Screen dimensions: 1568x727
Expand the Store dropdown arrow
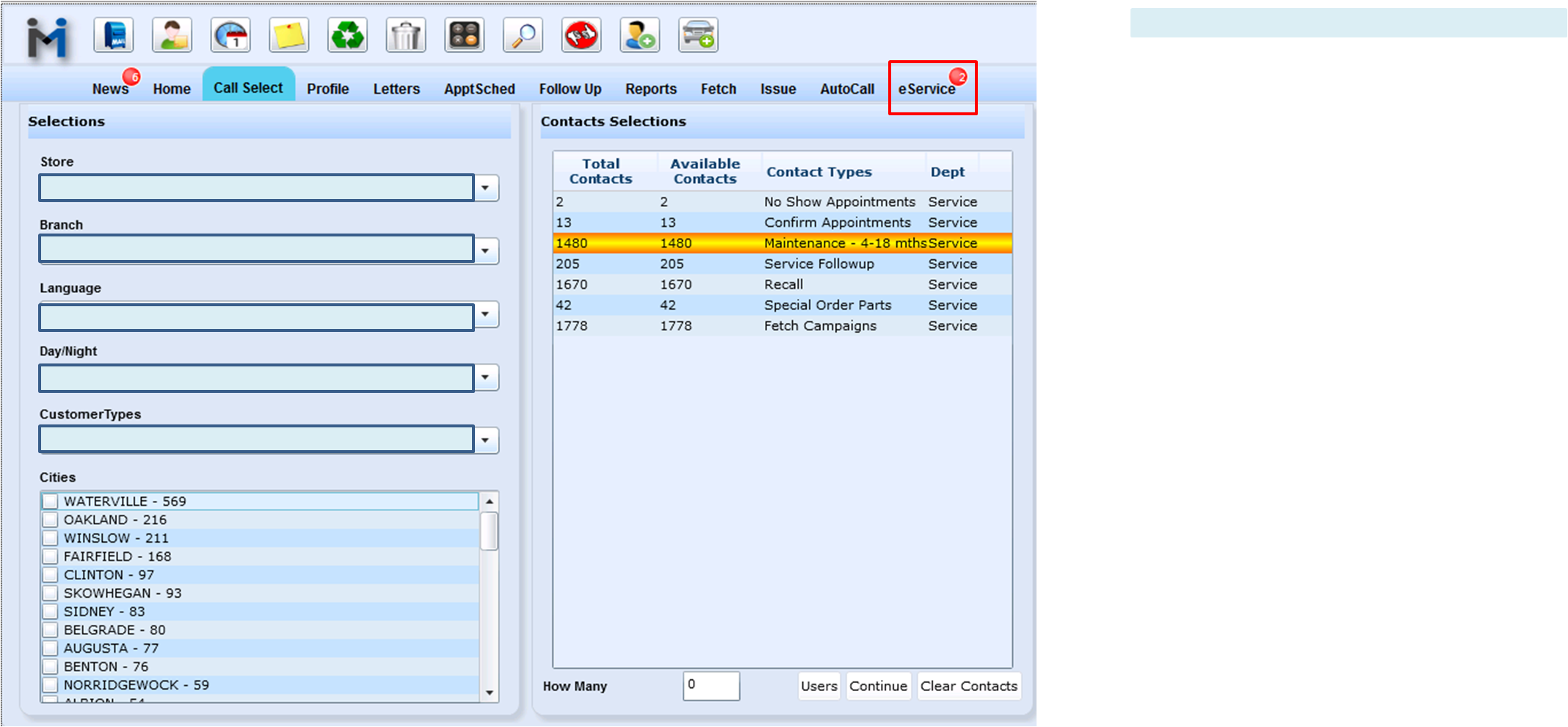[485, 188]
